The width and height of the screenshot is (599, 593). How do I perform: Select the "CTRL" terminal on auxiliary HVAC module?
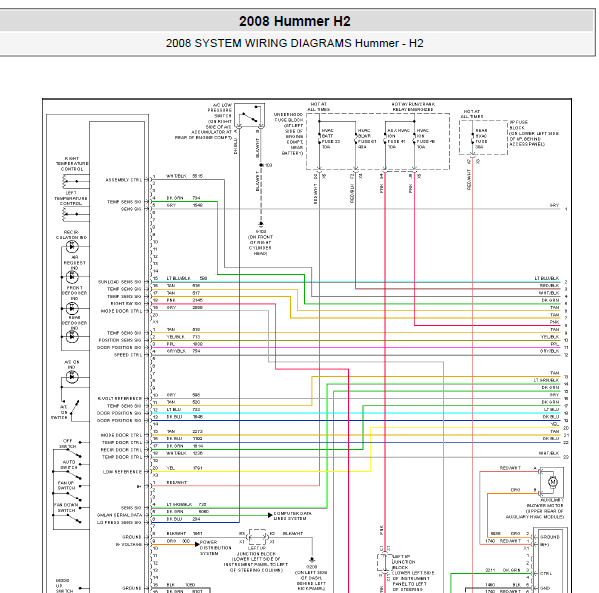(x=546, y=574)
